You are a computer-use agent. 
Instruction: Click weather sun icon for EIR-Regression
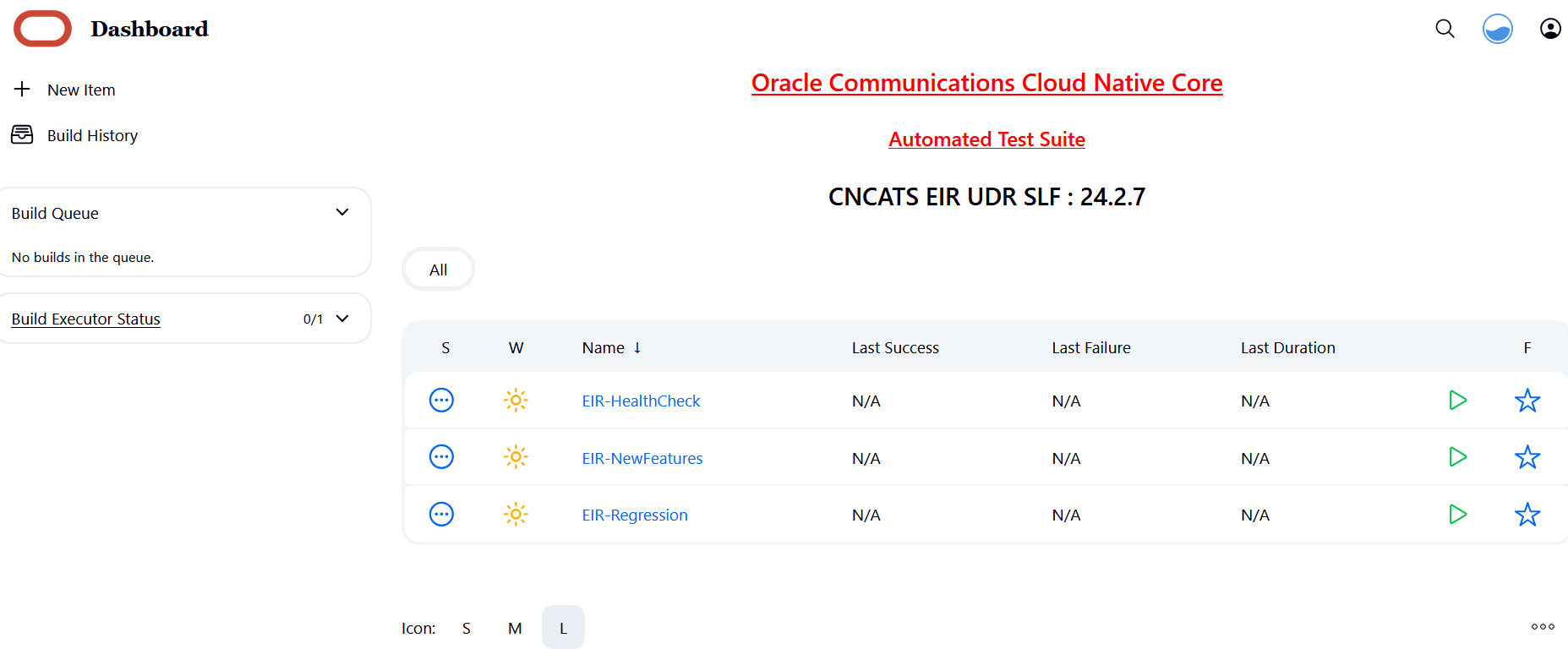516,514
